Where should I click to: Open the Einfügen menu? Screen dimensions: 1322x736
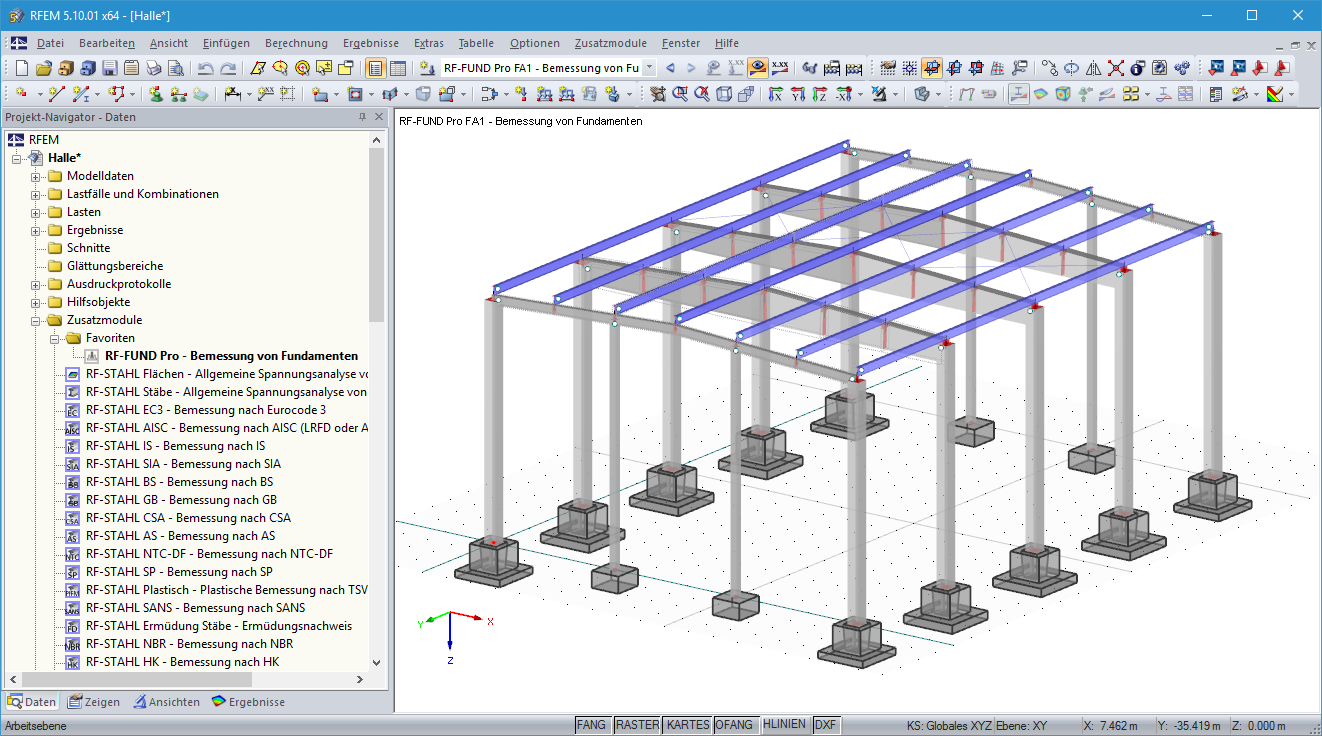click(226, 43)
